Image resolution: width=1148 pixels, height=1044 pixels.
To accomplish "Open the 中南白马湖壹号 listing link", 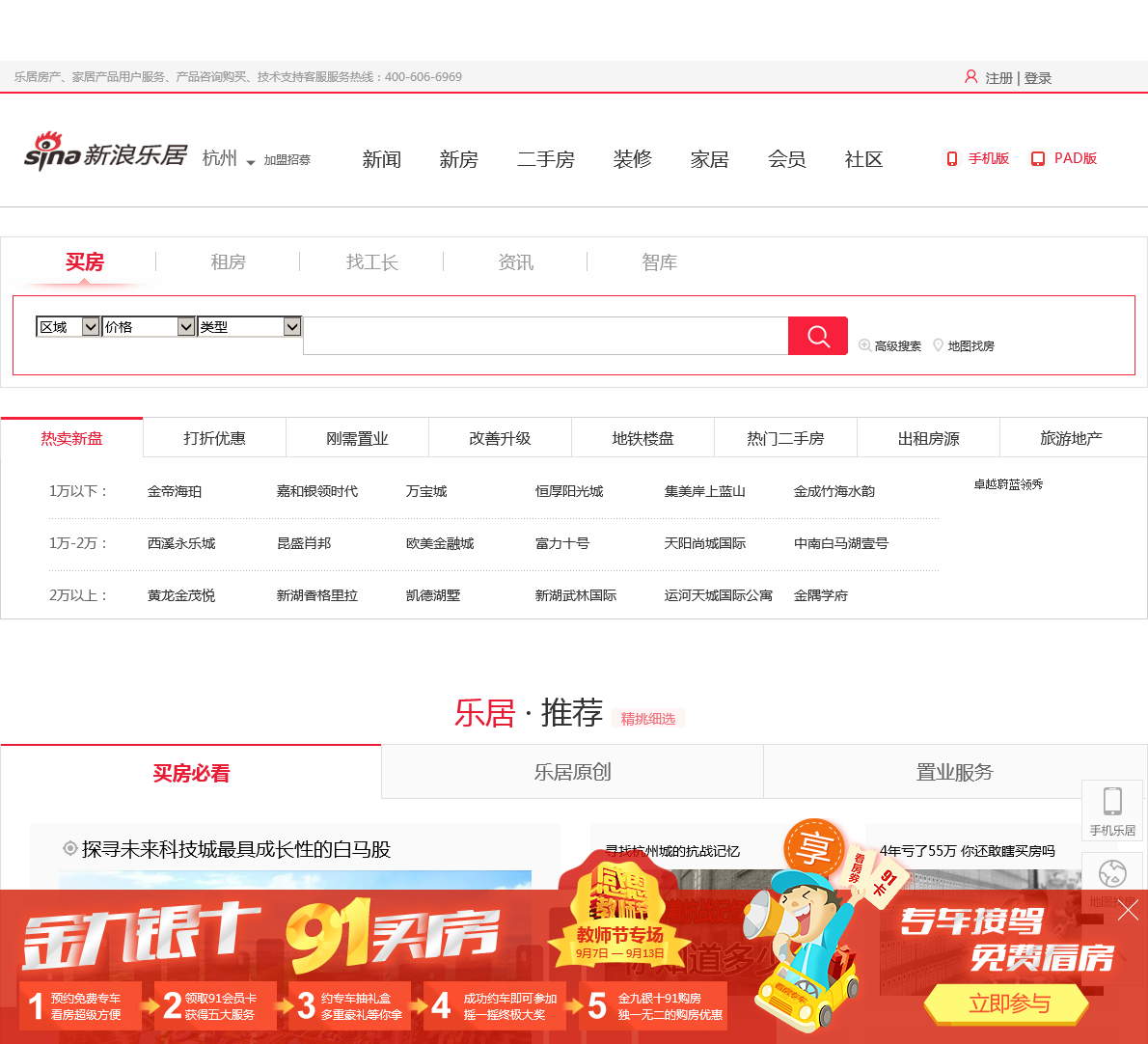I will click(841, 543).
